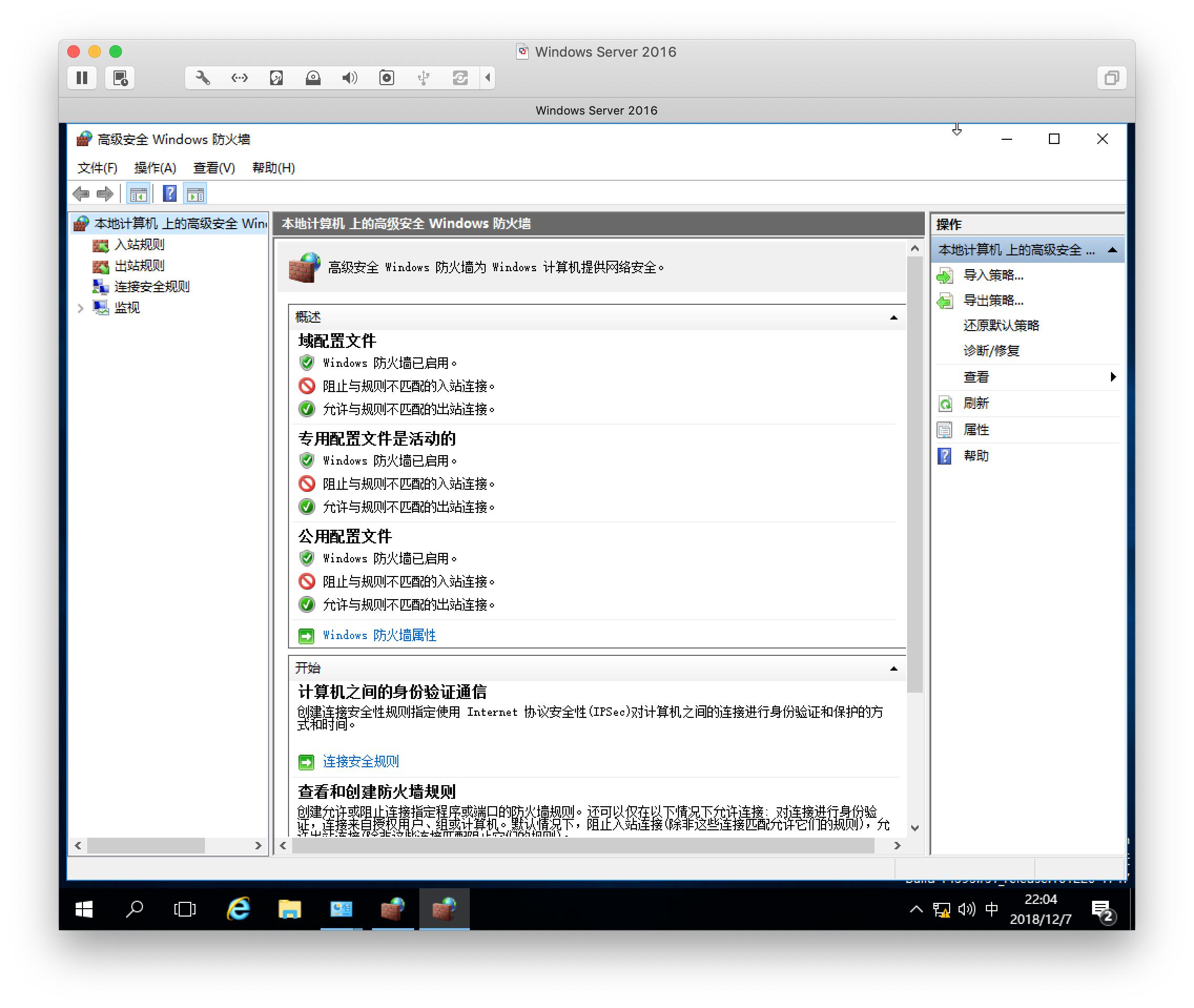Collapse the 概述 section in the overview pane
The image size is (1194, 1008).
893,317
